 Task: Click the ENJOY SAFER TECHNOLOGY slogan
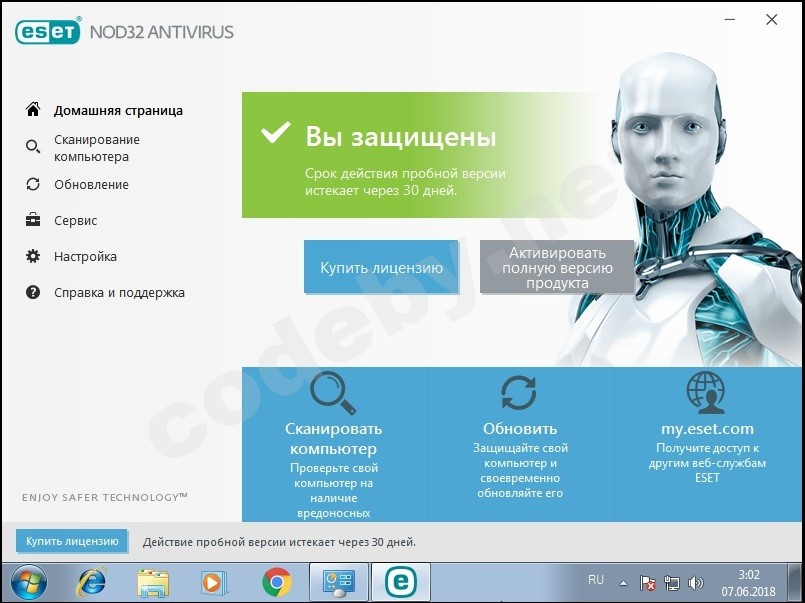[105, 497]
